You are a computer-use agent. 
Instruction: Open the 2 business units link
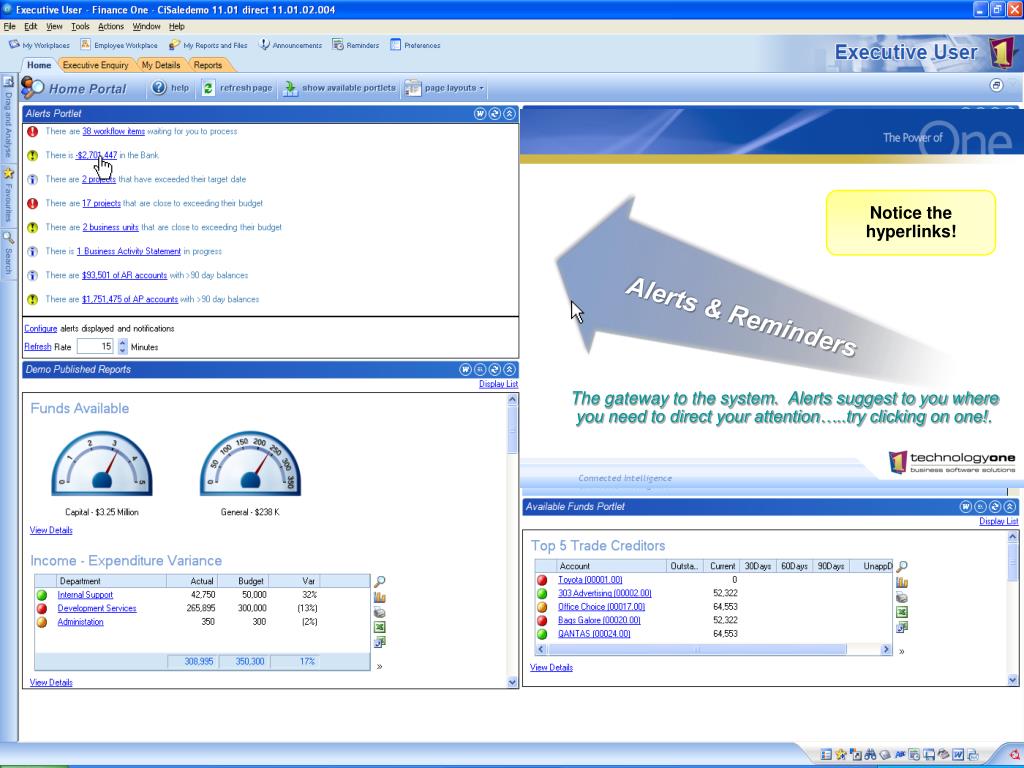(x=110, y=227)
